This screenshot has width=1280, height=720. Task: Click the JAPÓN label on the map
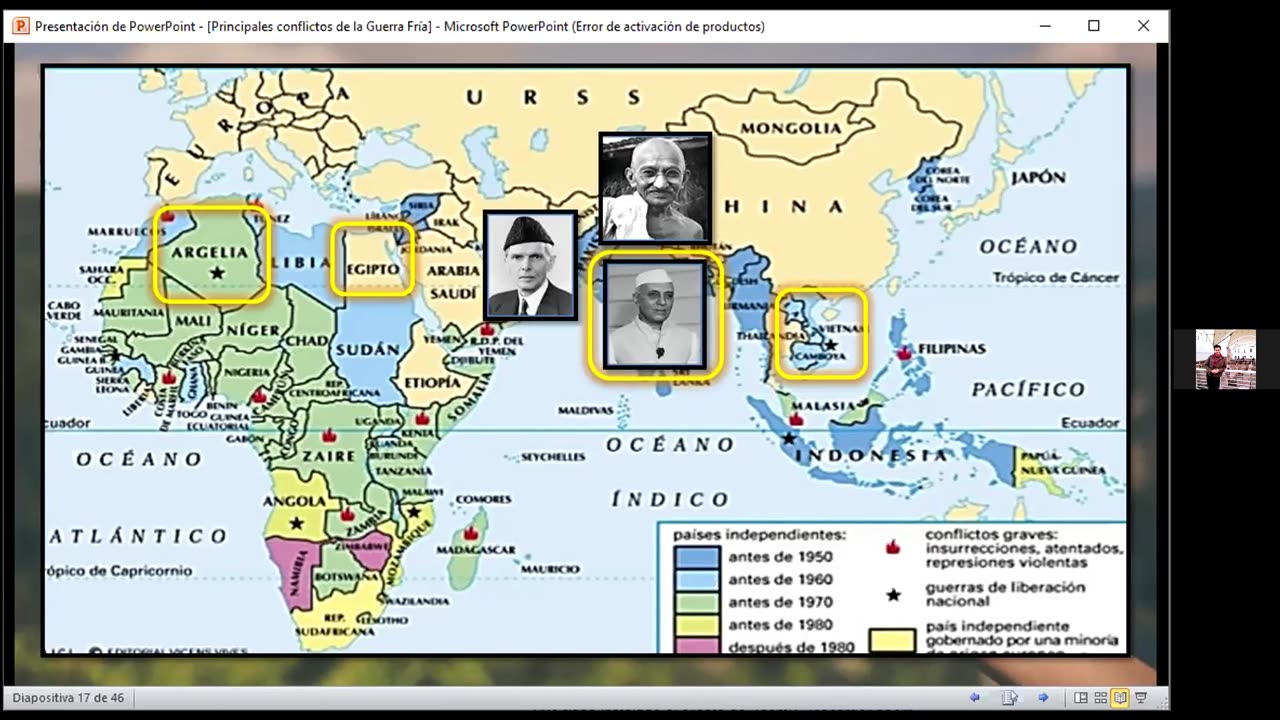pyautogui.click(x=1037, y=177)
